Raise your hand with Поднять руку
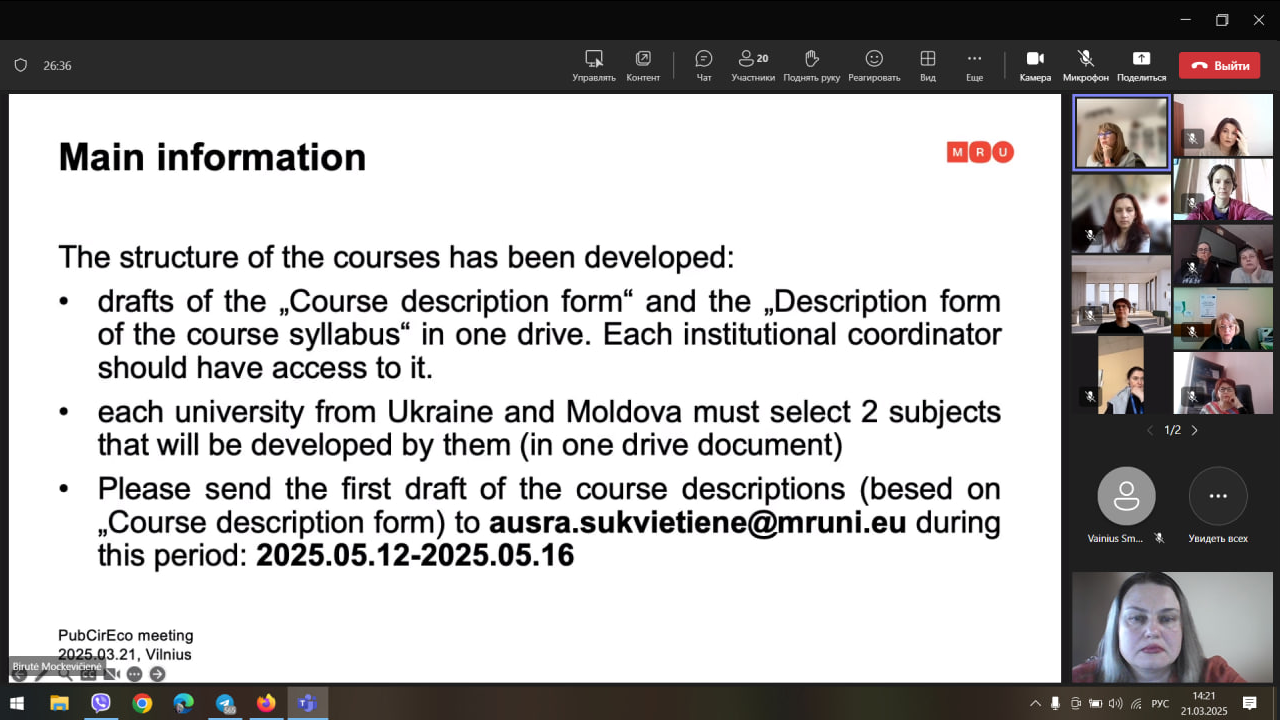 coord(811,65)
